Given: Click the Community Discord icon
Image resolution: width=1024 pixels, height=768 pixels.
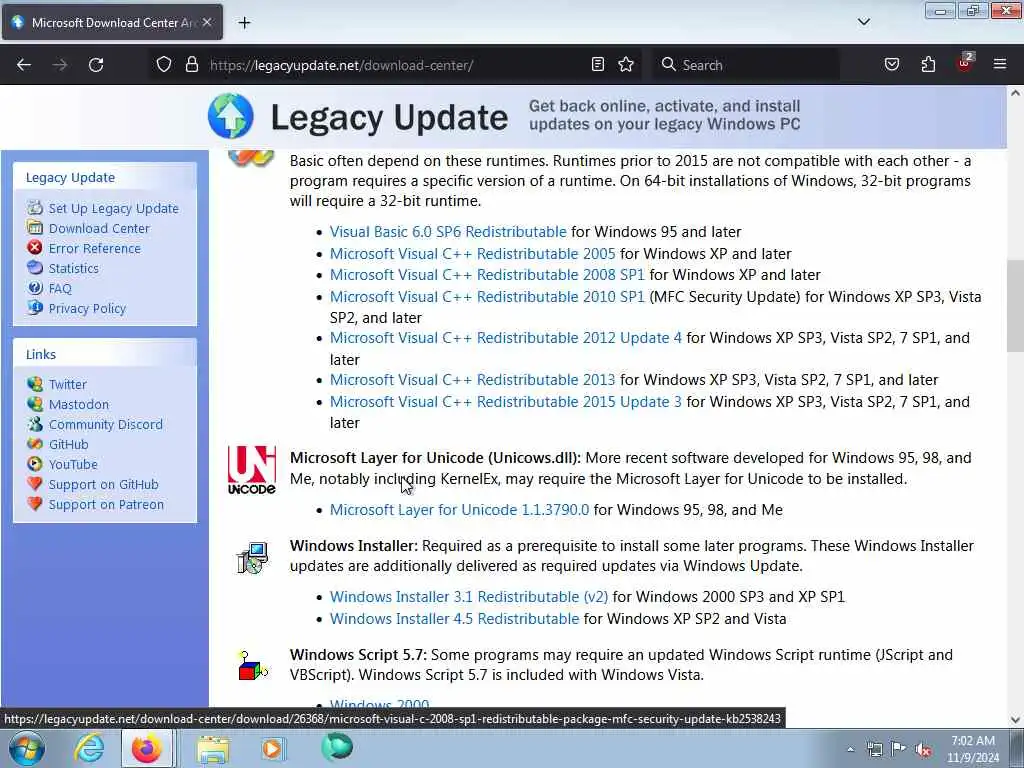Looking at the screenshot, I should (35, 424).
